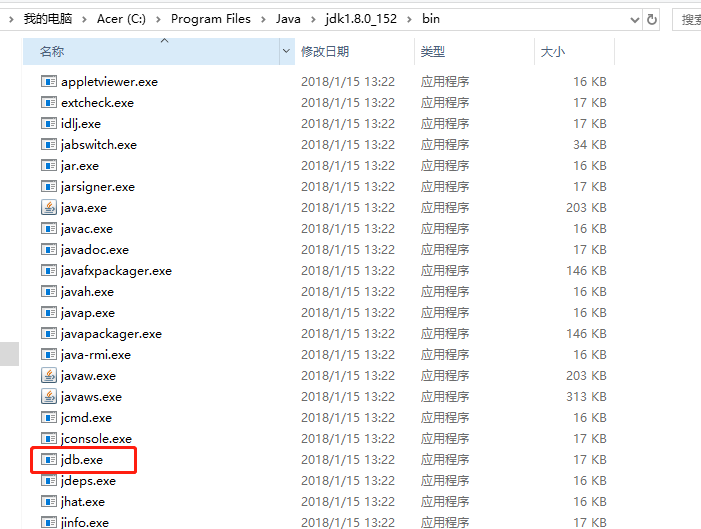Click the jdb.exe file icon
The width and height of the screenshot is (701, 529).
click(49, 460)
